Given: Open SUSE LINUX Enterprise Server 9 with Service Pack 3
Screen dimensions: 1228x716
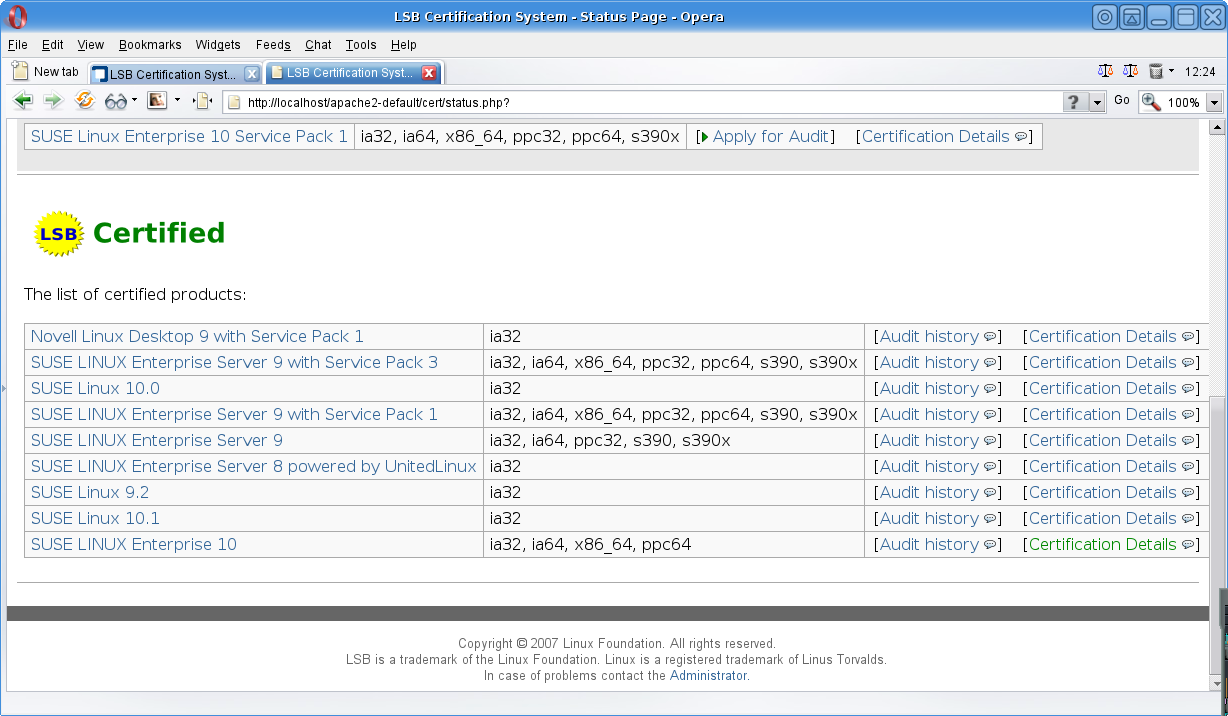Looking at the screenshot, I should coord(234,363).
